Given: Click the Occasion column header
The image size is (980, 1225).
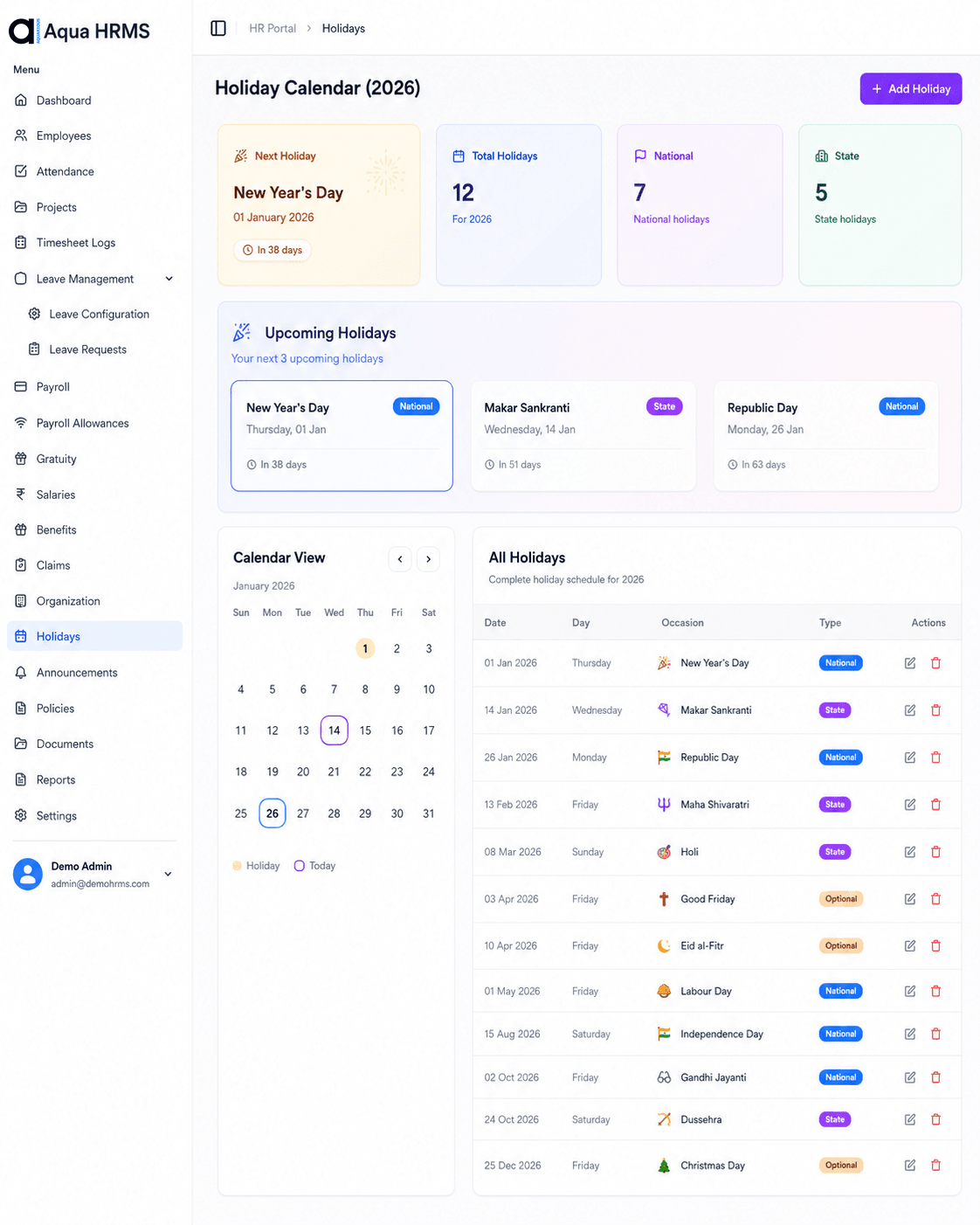Looking at the screenshot, I should pyautogui.click(x=682, y=623).
